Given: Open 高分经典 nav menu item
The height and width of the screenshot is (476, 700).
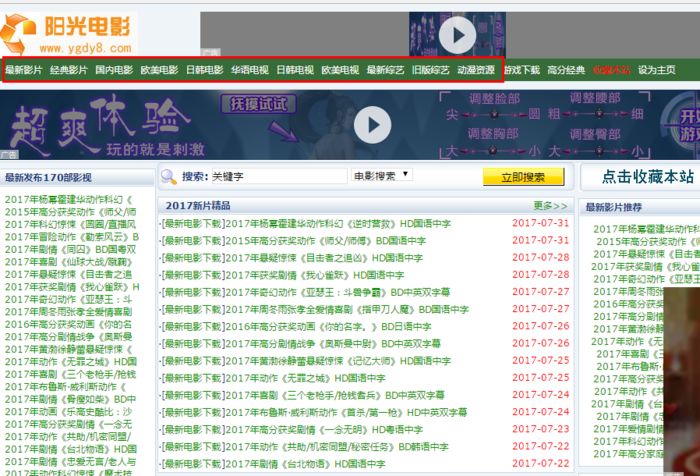Looking at the screenshot, I should tap(566, 70).
